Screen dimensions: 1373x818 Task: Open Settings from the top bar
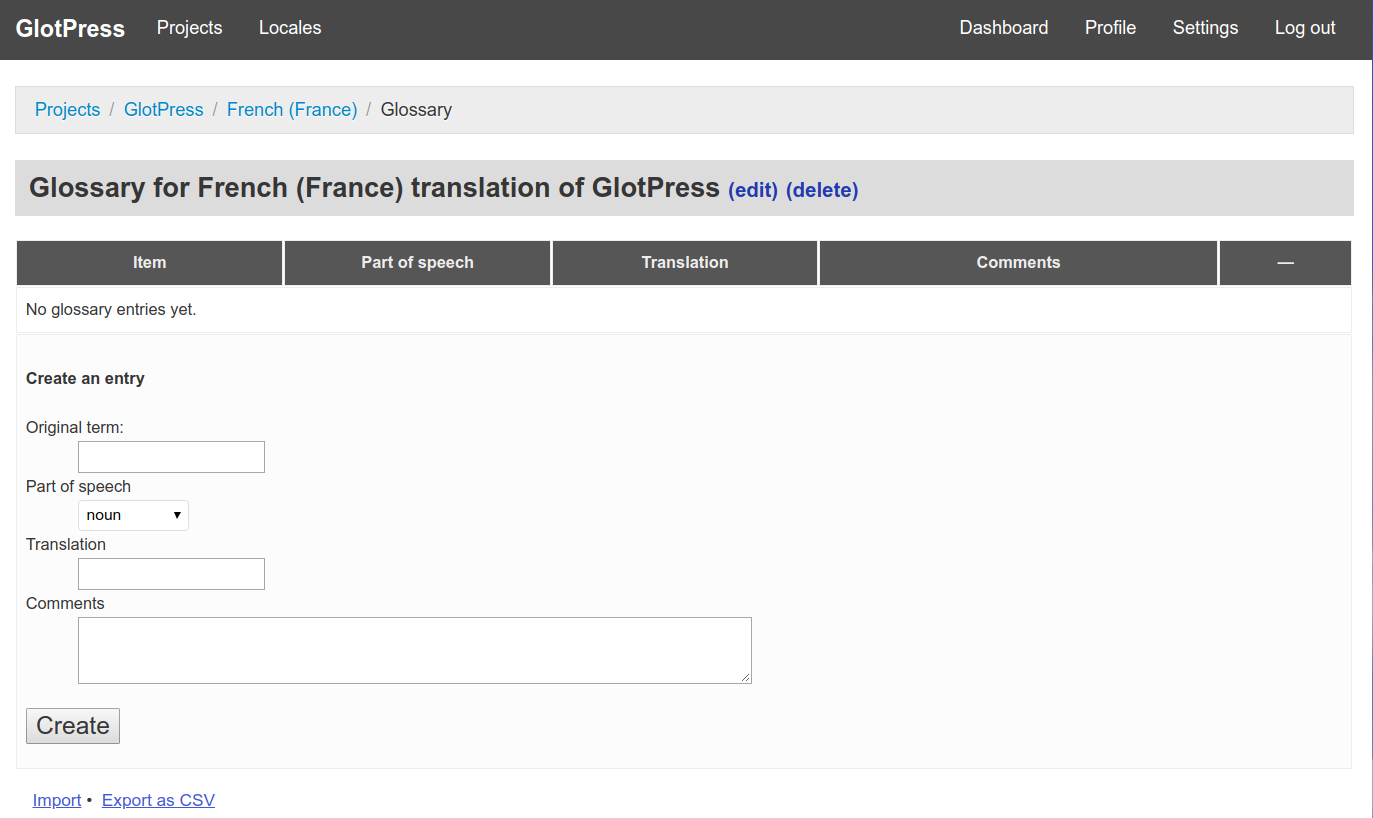click(1205, 28)
